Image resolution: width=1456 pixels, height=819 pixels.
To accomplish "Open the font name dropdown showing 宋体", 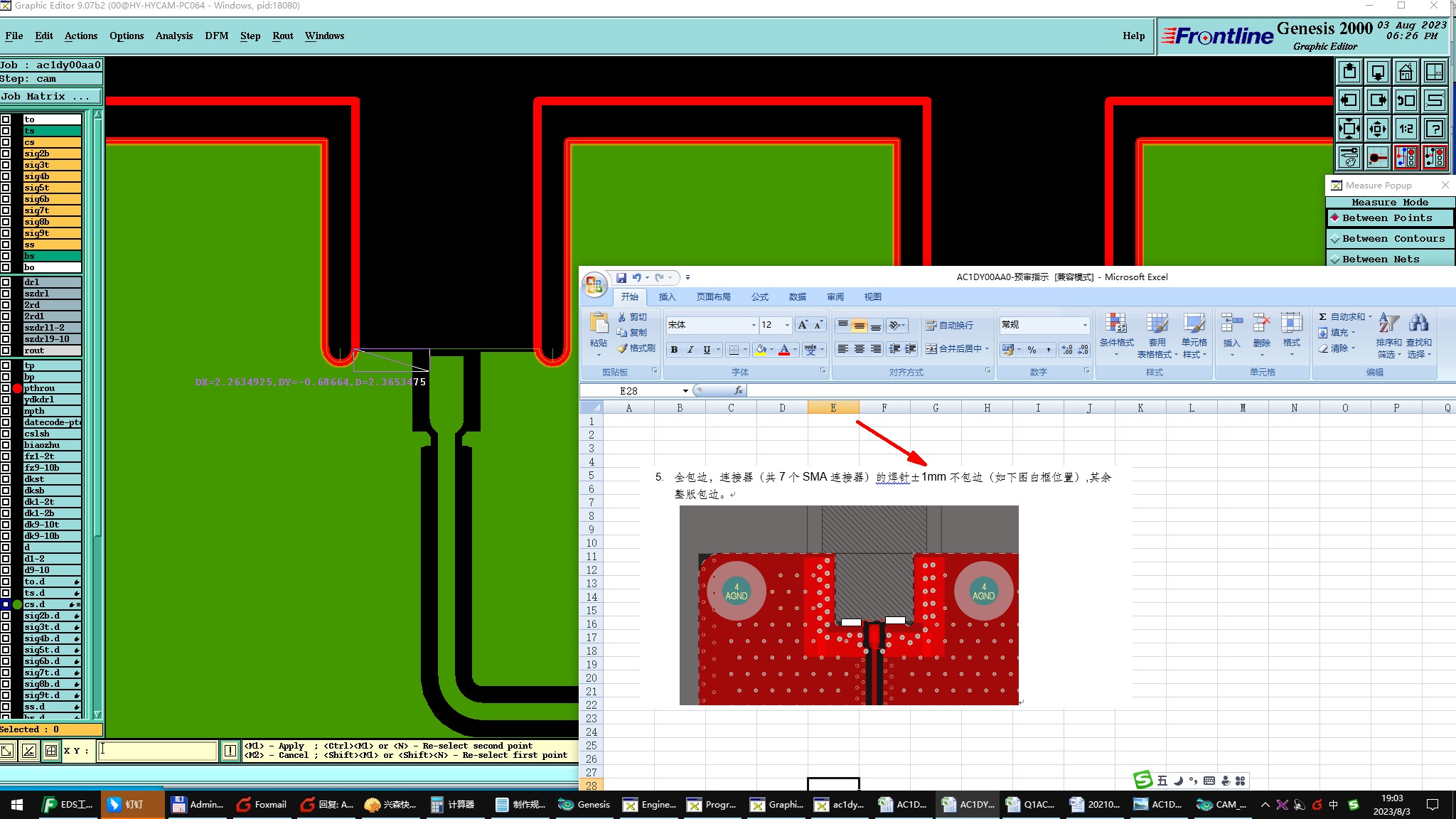I will (754, 325).
